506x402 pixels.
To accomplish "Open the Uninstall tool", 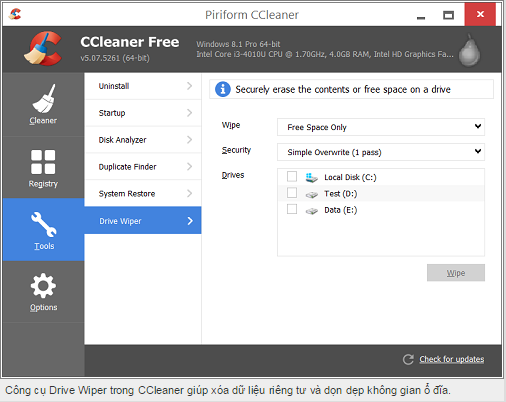I will [143, 86].
